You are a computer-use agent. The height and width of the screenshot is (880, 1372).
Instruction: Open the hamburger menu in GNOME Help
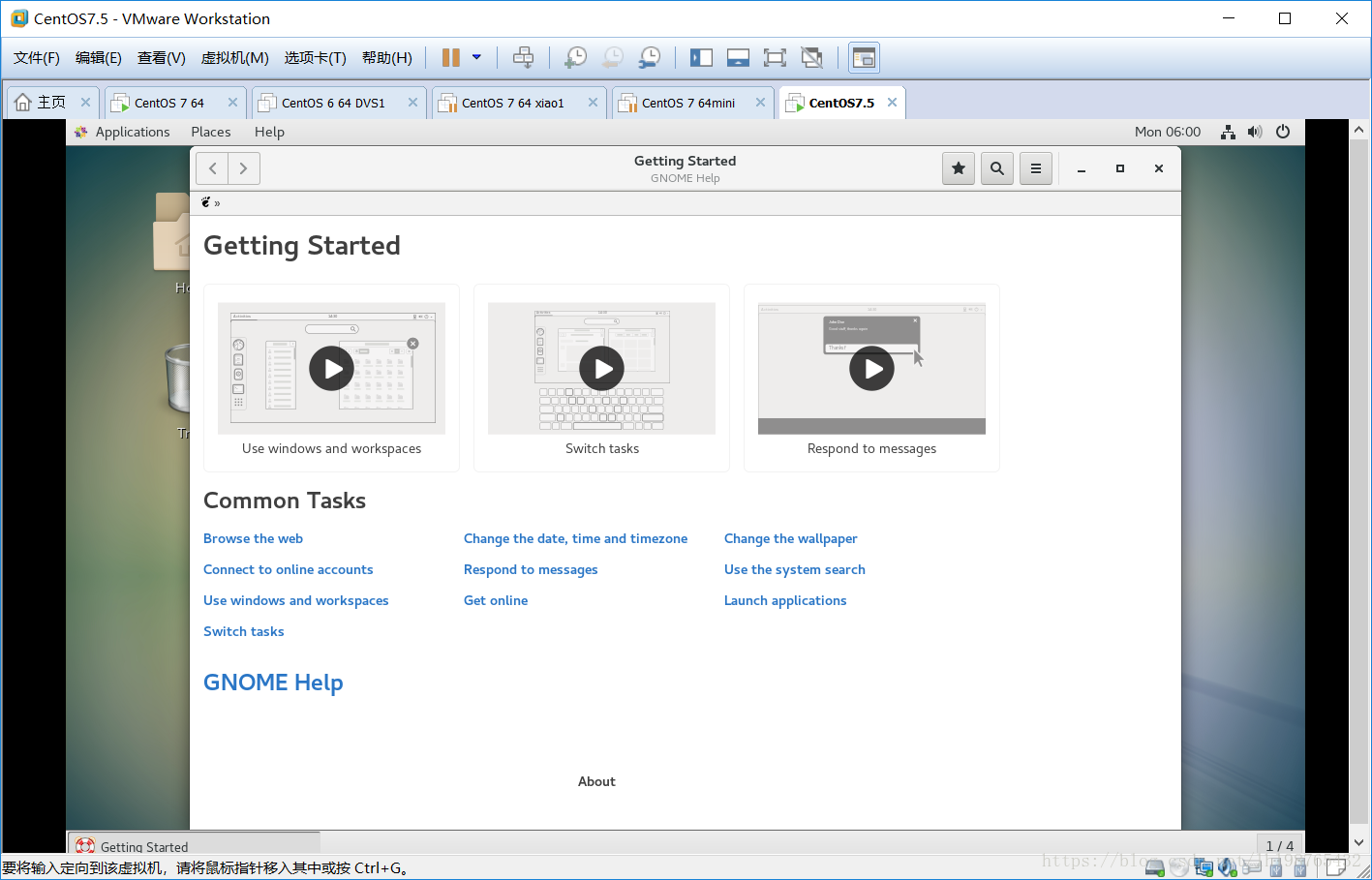[1036, 168]
